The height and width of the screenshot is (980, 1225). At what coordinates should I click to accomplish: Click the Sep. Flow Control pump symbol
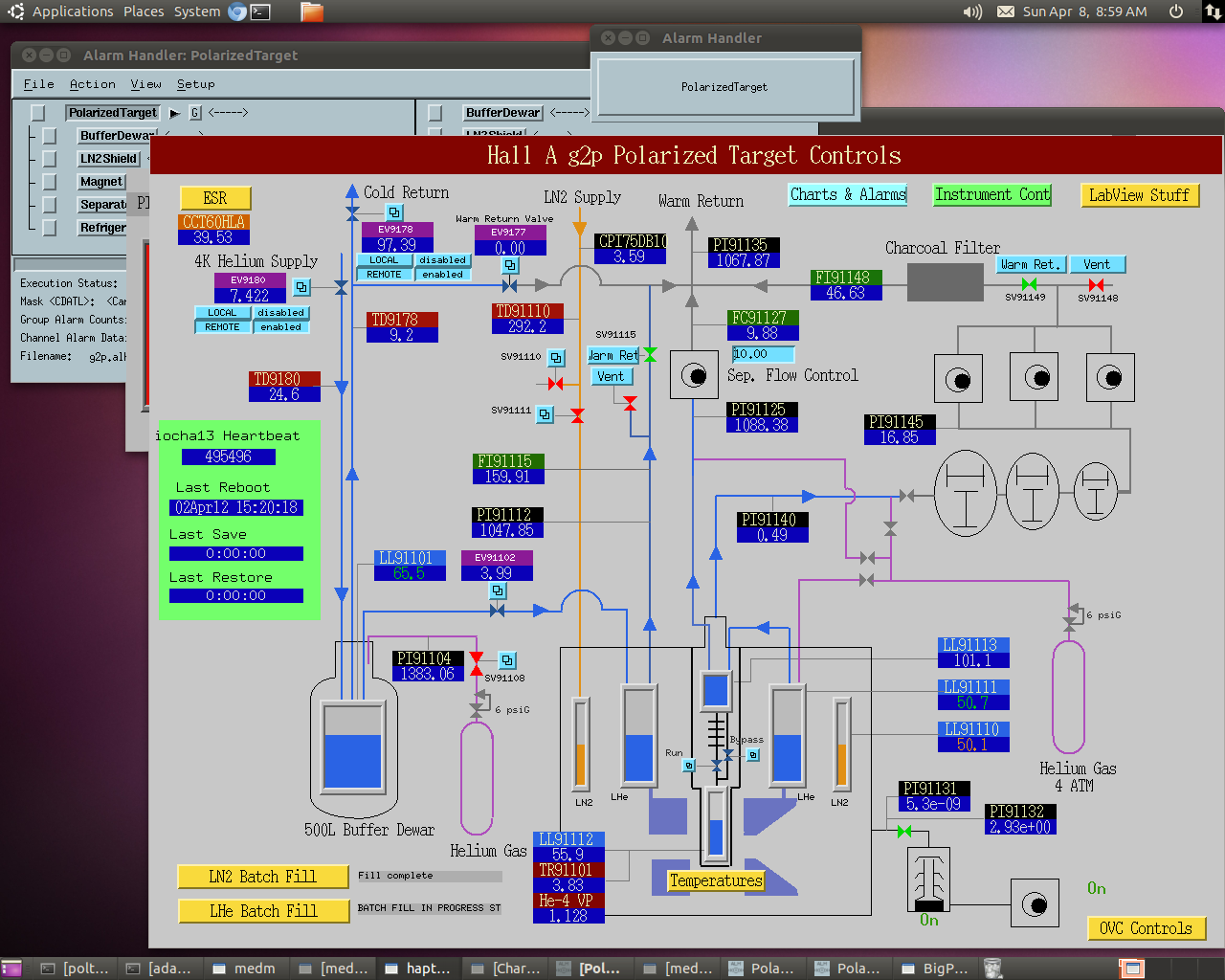point(694,374)
